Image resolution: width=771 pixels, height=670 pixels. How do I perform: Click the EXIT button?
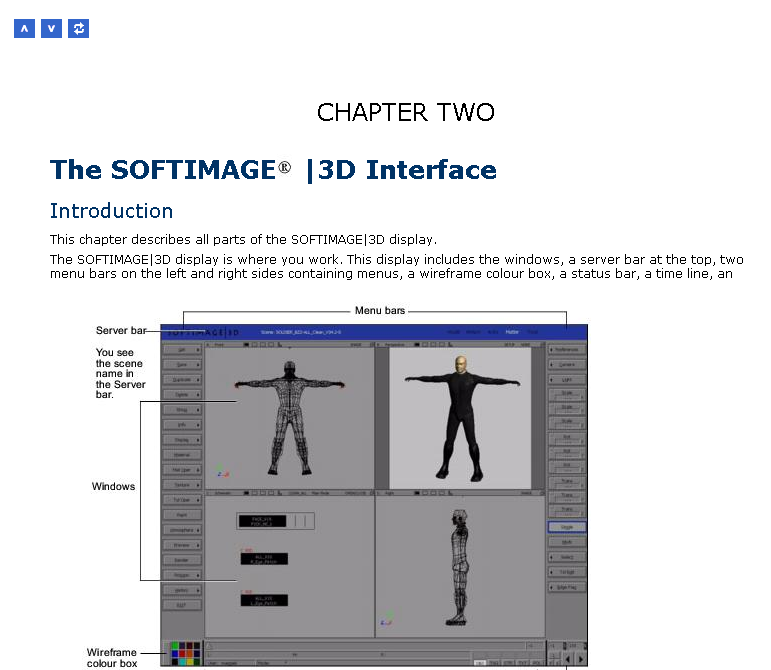click(x=183, y=605)
